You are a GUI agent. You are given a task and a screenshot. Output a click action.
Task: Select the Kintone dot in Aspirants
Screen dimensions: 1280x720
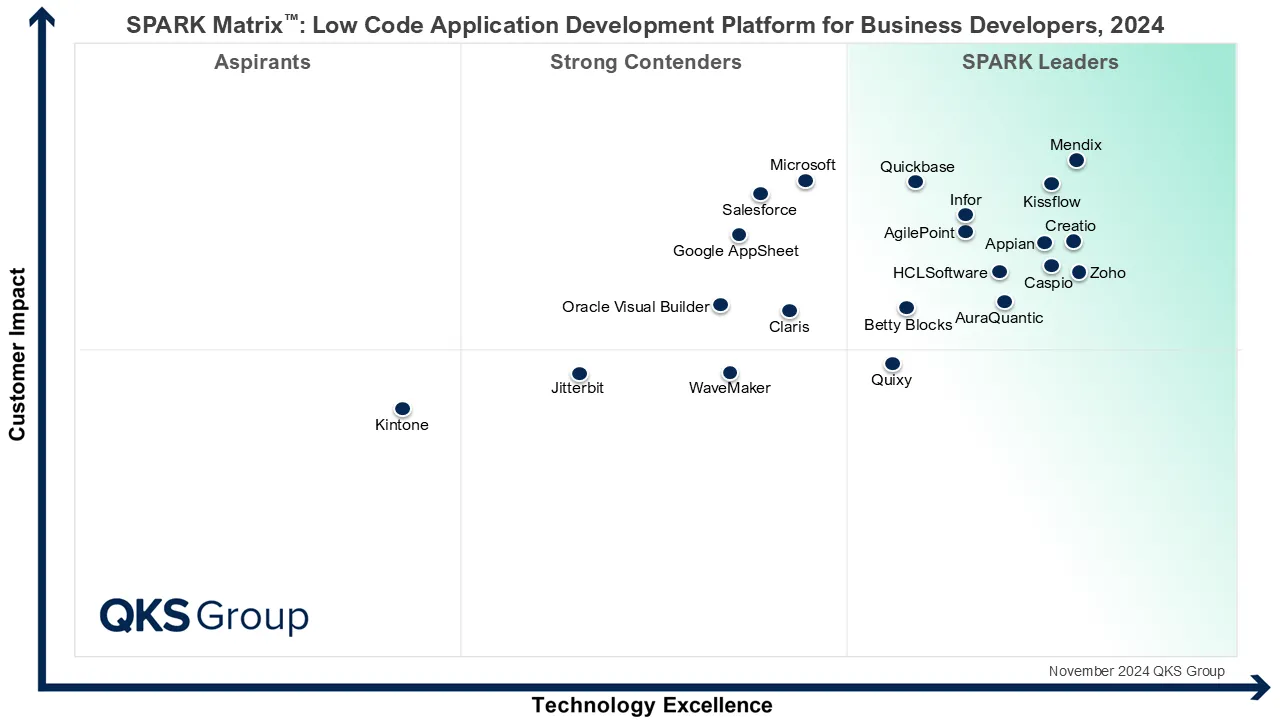coord(402,409)
